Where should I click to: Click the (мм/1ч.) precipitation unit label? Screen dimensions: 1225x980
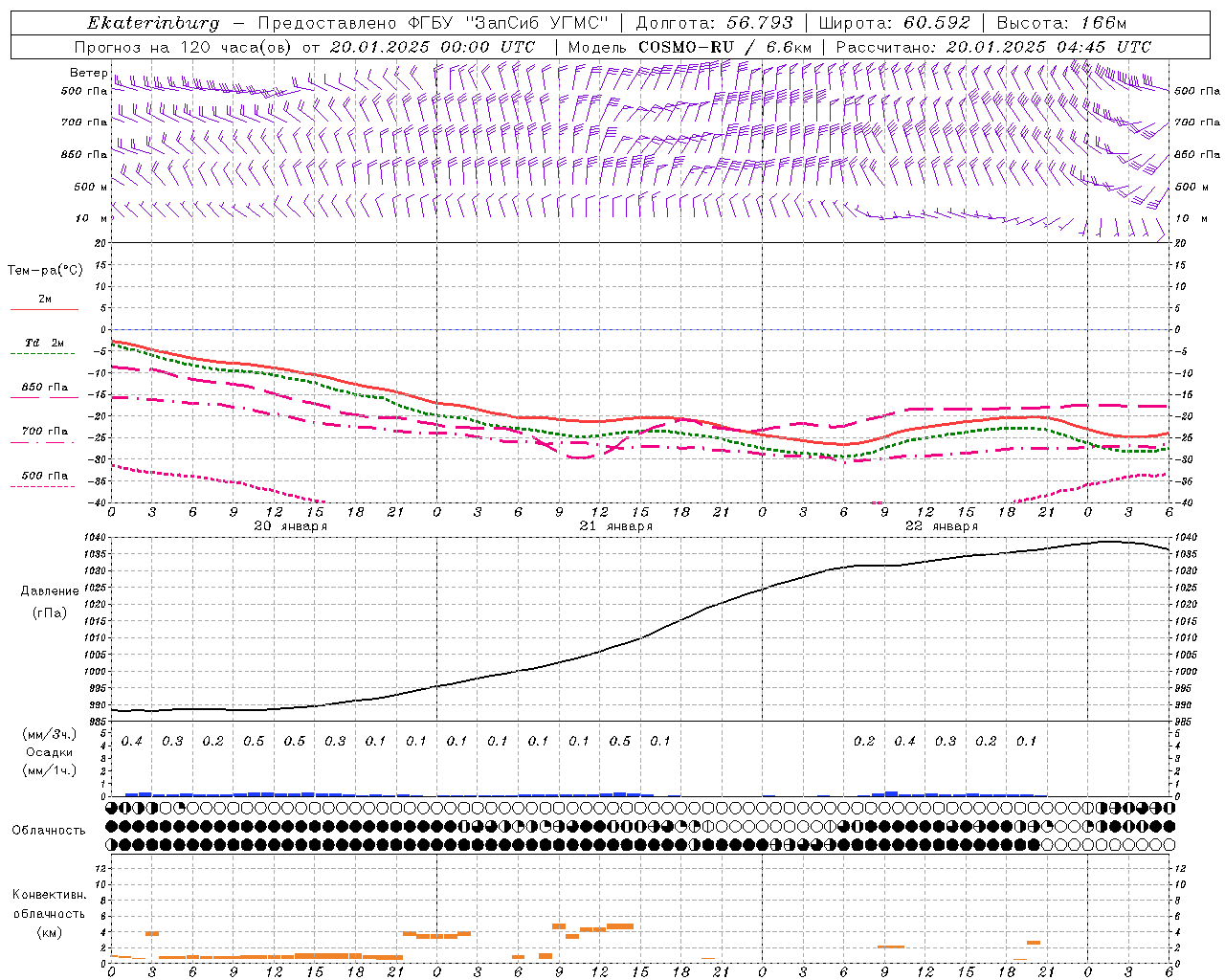50,770
